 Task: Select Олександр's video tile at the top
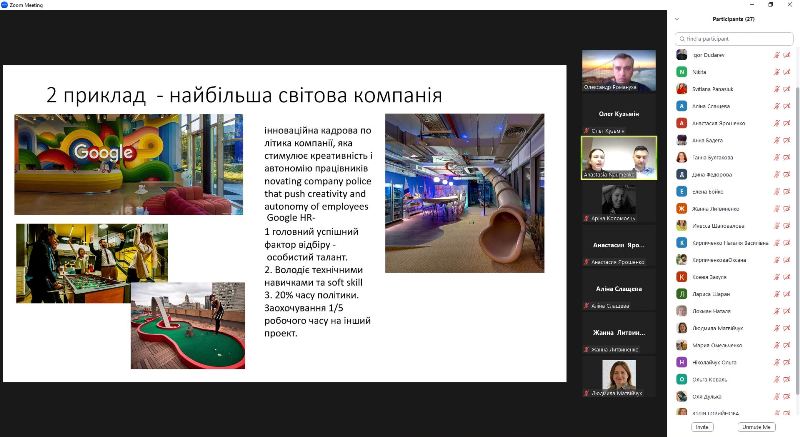point(619,71)
